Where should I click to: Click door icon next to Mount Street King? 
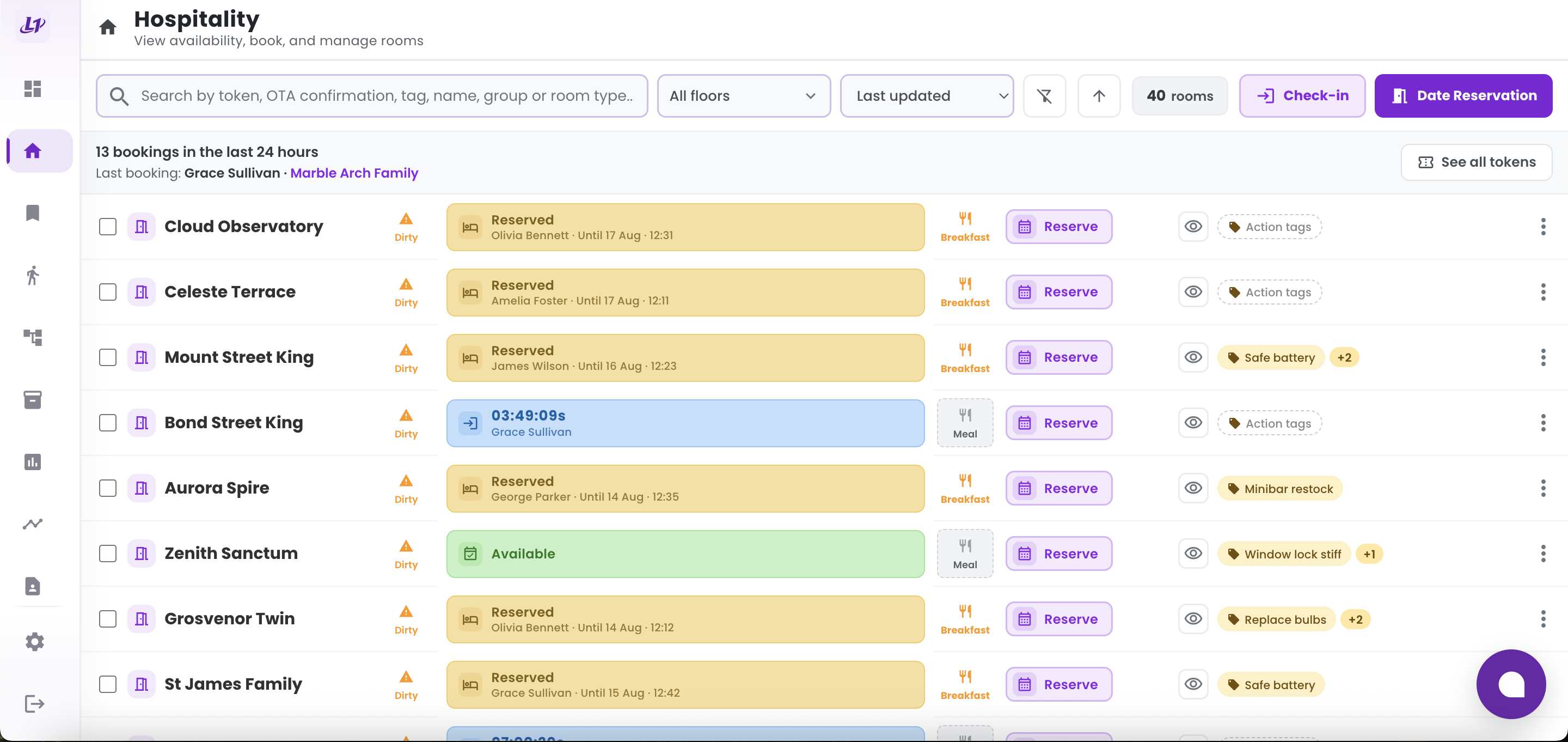[141, 357]
